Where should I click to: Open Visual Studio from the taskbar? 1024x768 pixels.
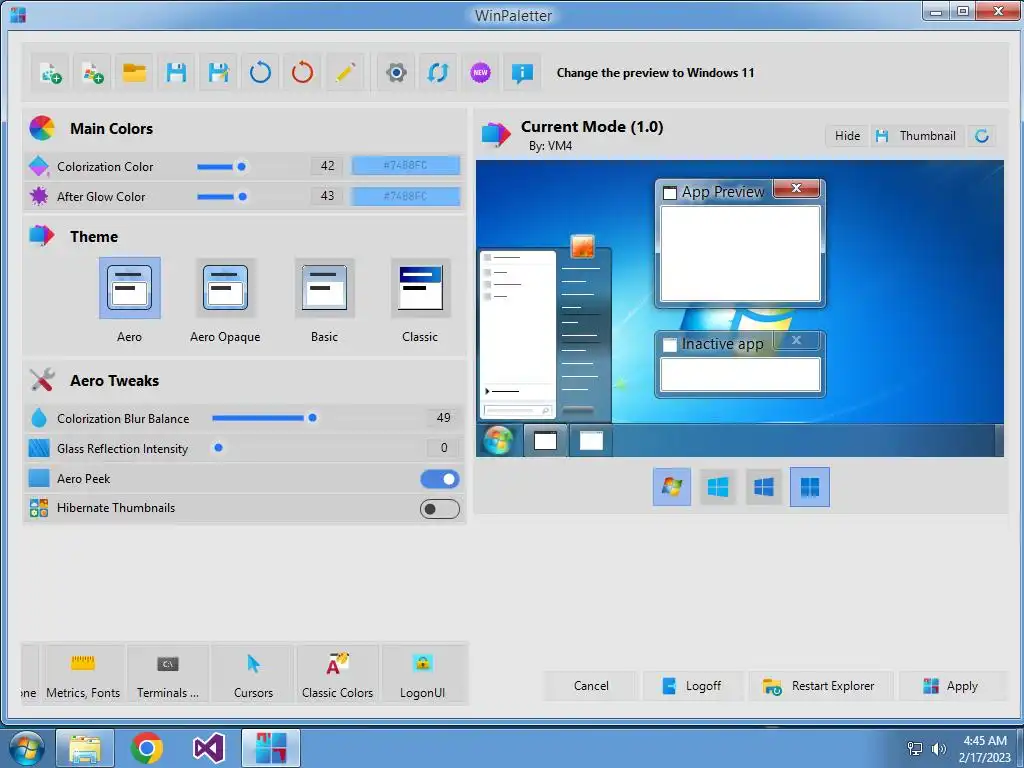(209, 748)
